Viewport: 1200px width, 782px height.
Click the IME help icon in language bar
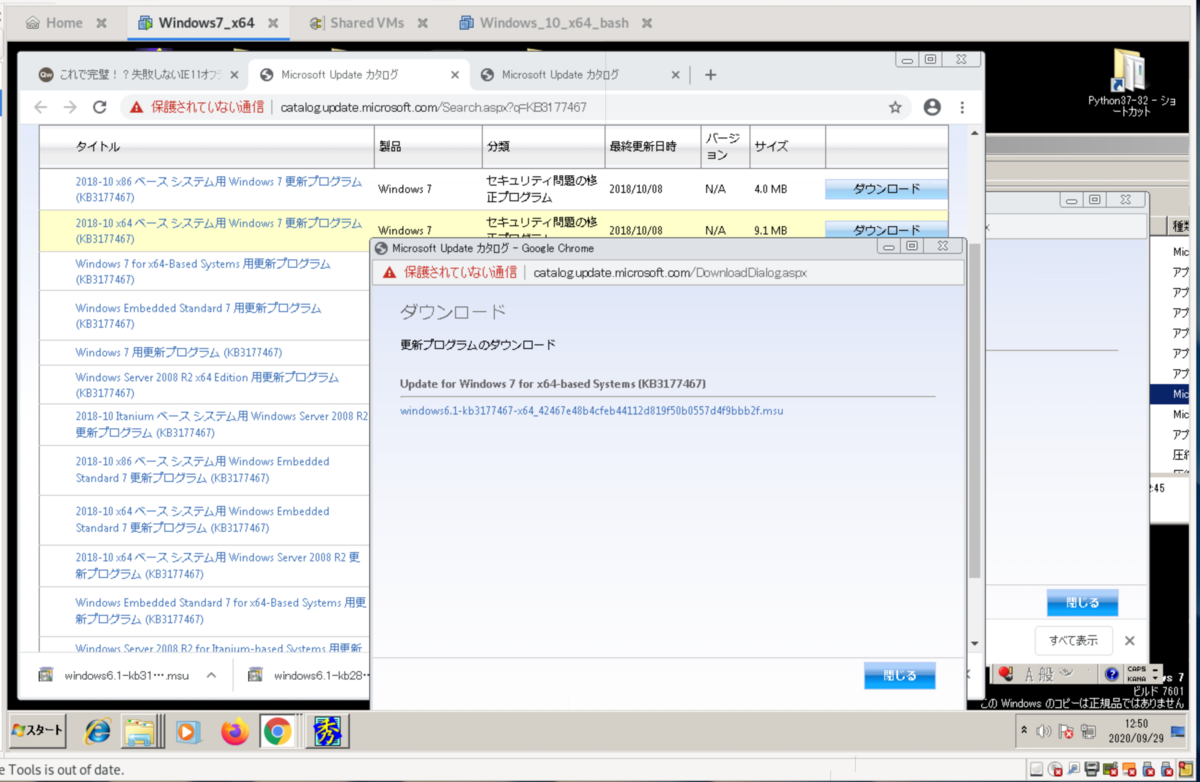[1111, 674]
